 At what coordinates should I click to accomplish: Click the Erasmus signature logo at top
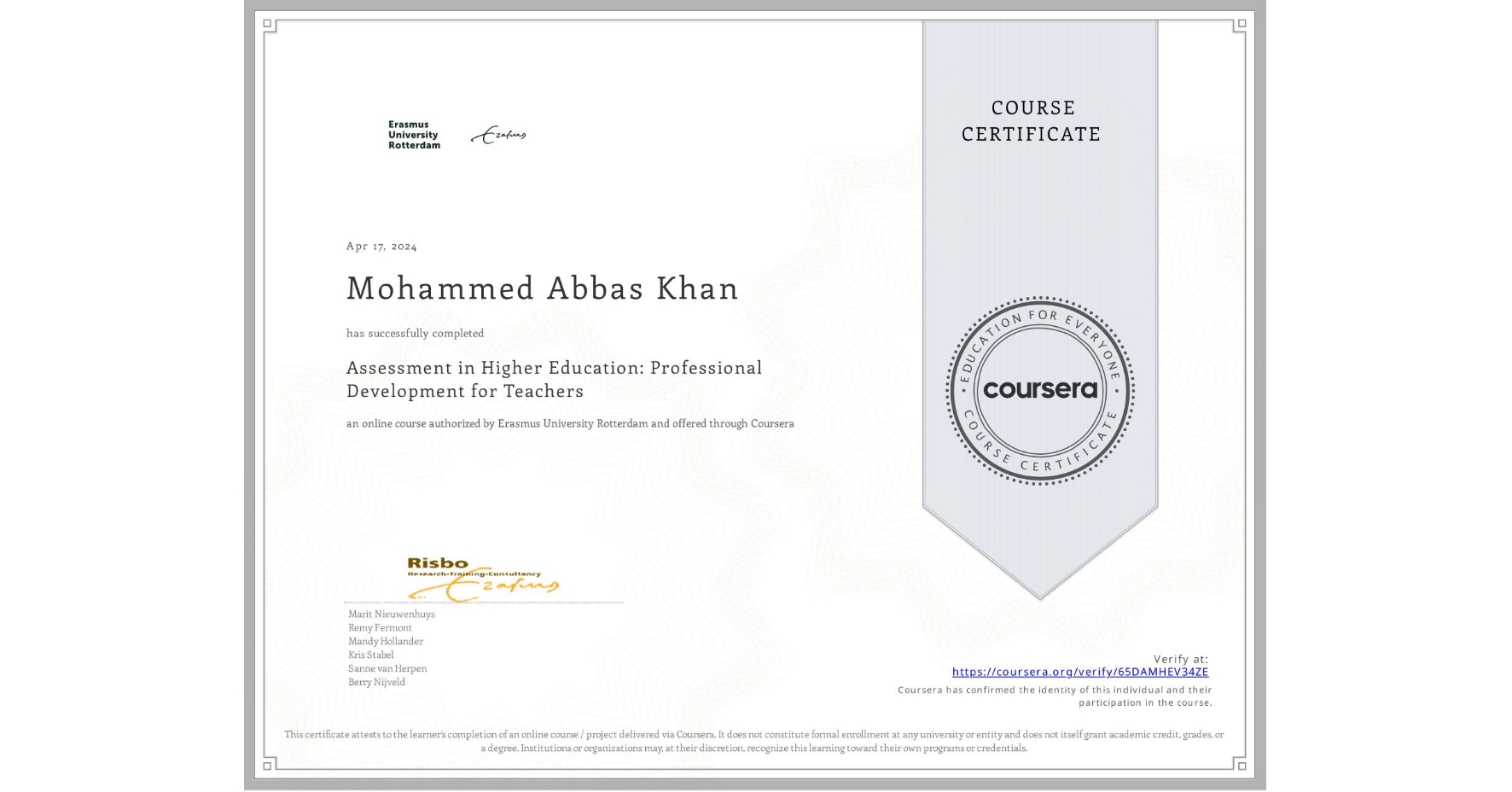point(499,135)
